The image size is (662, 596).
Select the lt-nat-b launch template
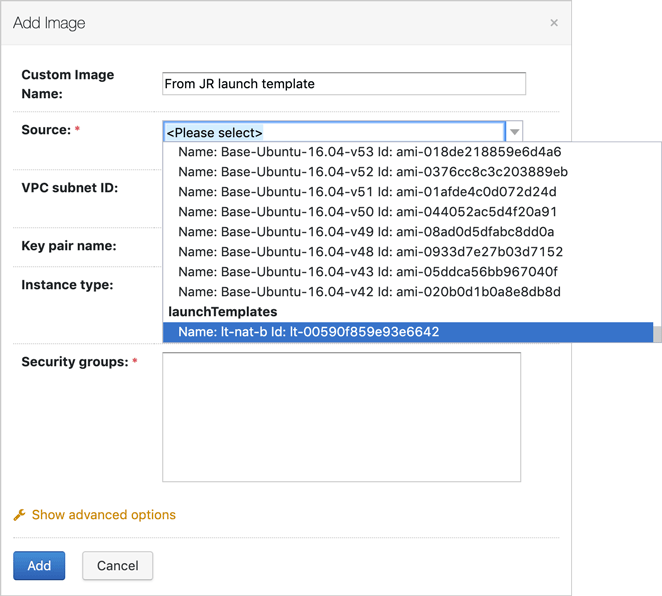coord(308,332)
